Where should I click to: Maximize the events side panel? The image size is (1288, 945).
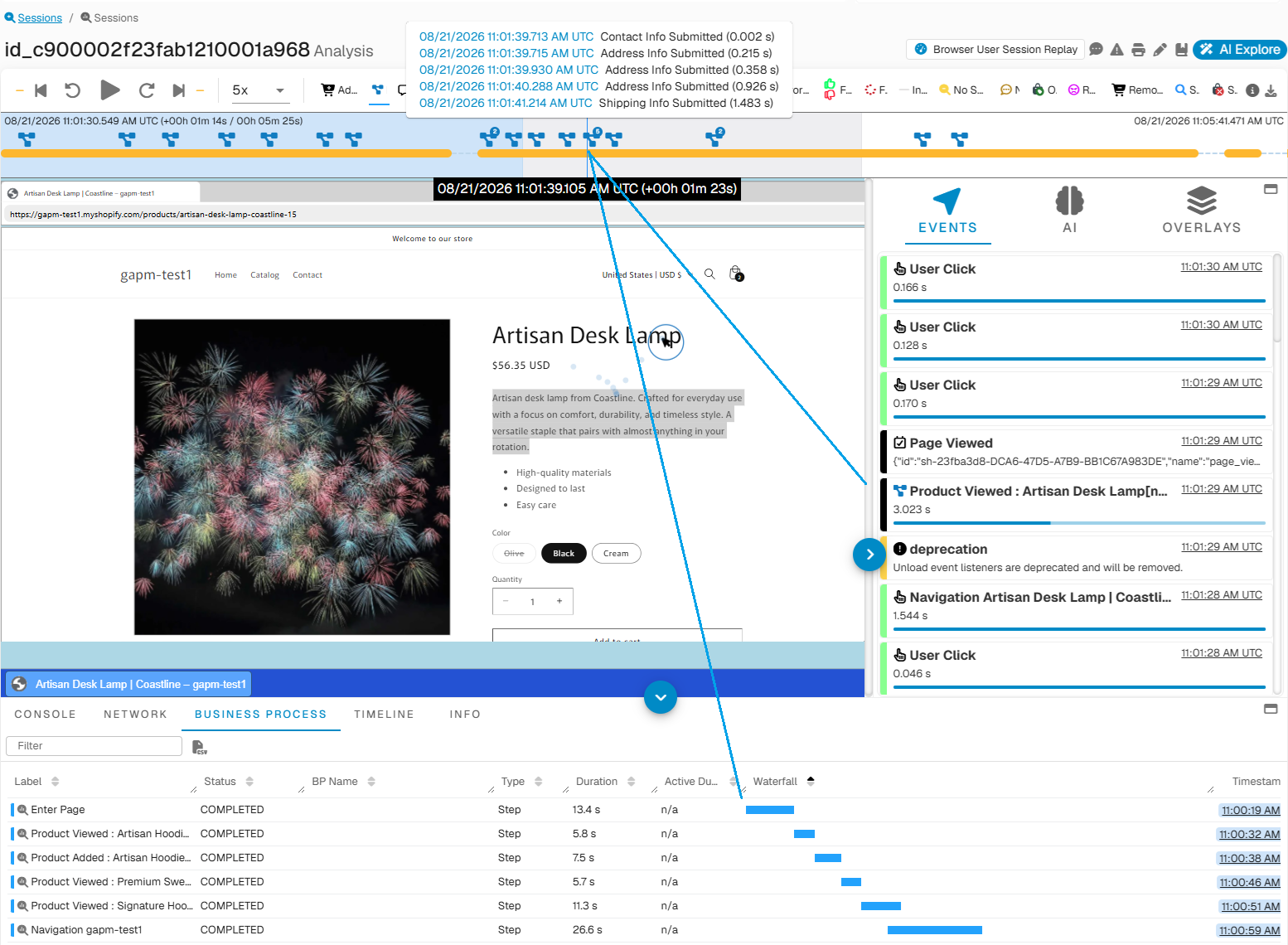point(1271,189)
